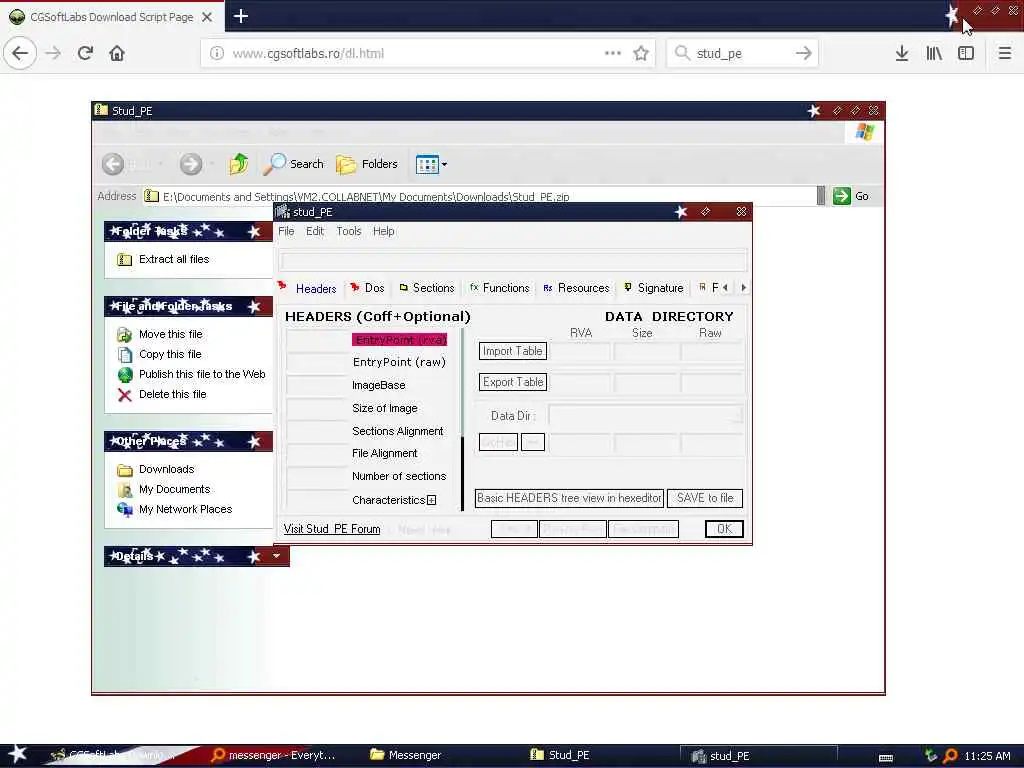Open Data Dir combo box
This screenshot has height=768, width=1024.
click(646, 415)
